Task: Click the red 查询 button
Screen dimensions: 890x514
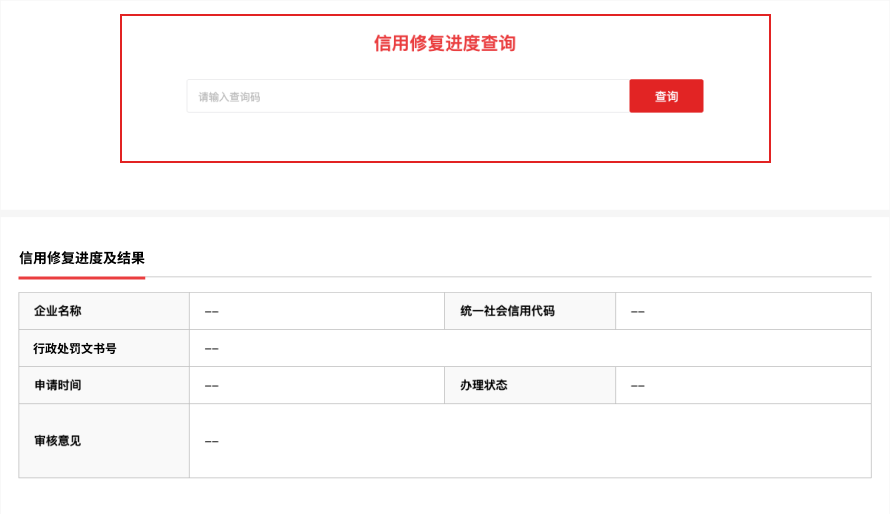Action: [666, 96]
